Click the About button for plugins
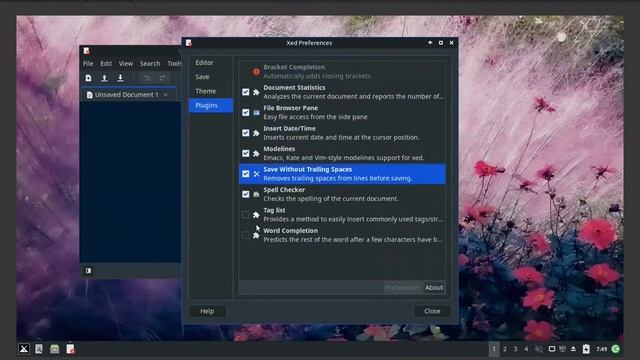This screenshot has height=360, width=640. [x=434, y=287]
